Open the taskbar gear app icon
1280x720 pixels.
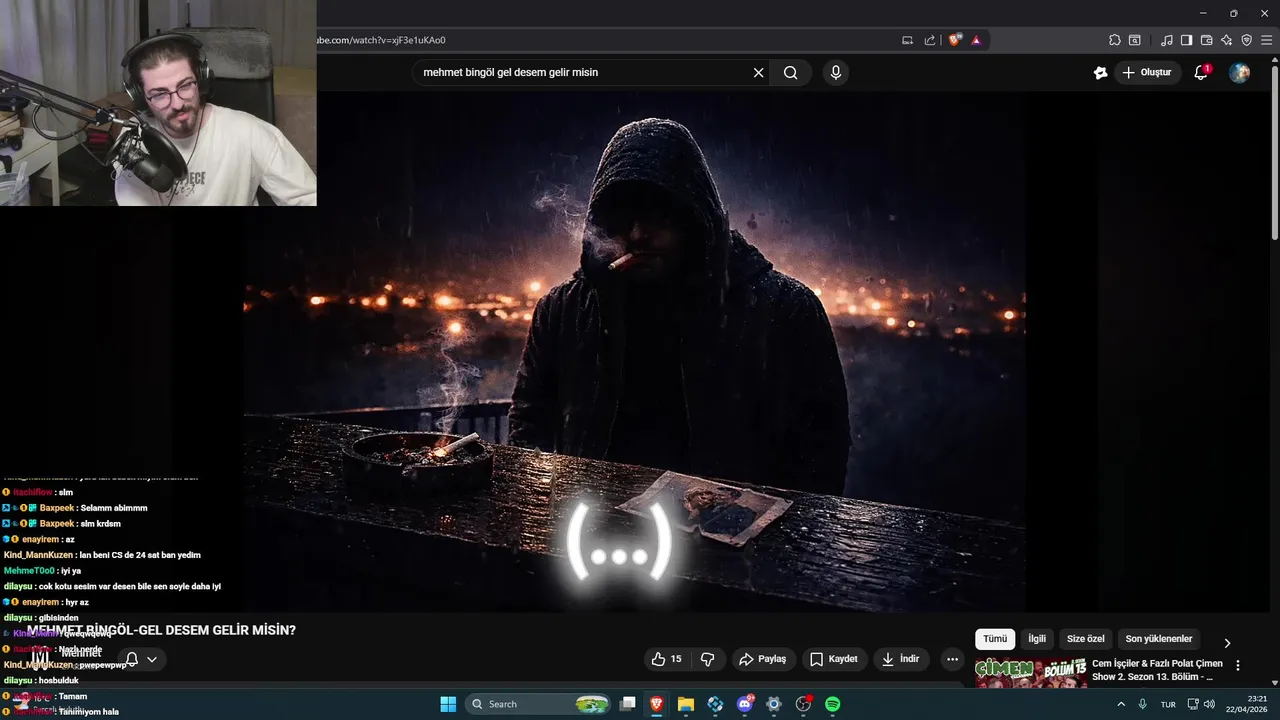[x=773, y=704]
